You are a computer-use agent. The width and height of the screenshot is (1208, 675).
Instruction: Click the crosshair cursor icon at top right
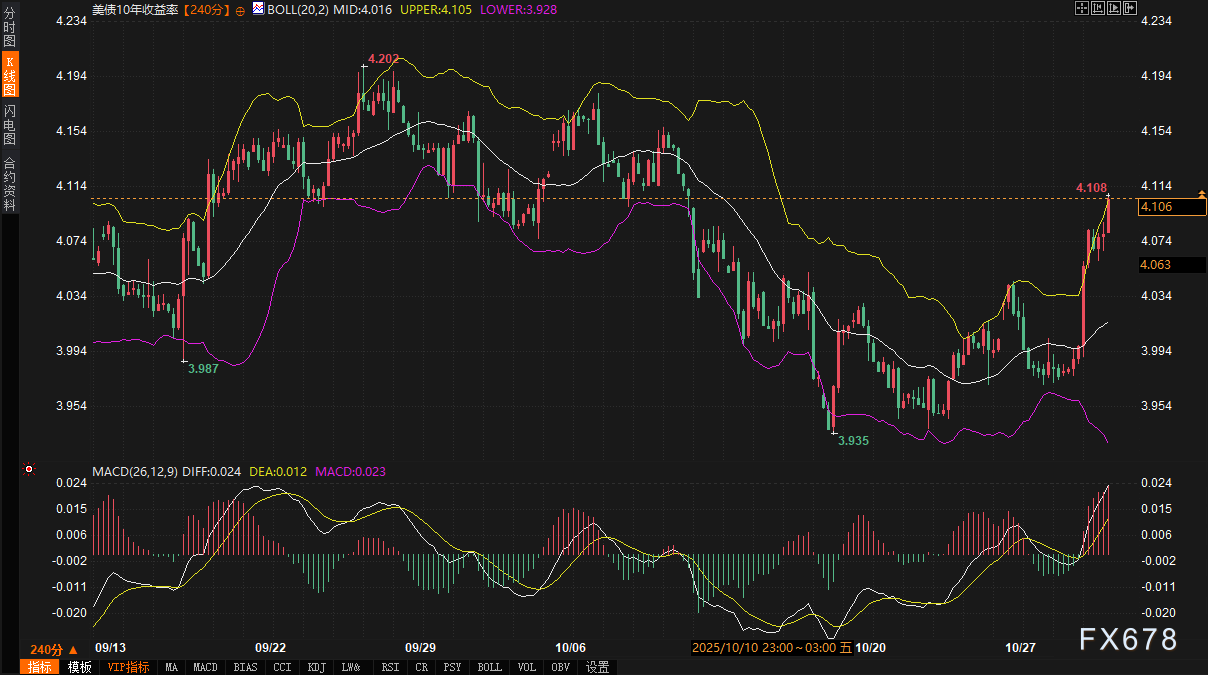coord(1081,8)
